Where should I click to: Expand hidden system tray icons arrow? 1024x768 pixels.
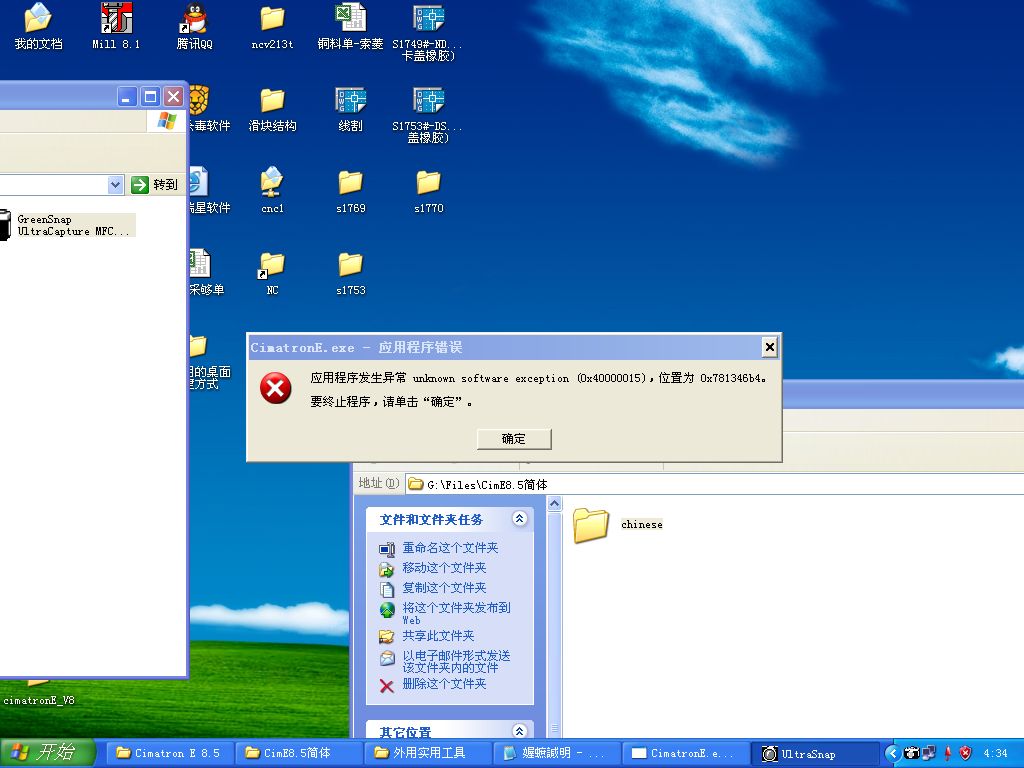tap(892, 753)
